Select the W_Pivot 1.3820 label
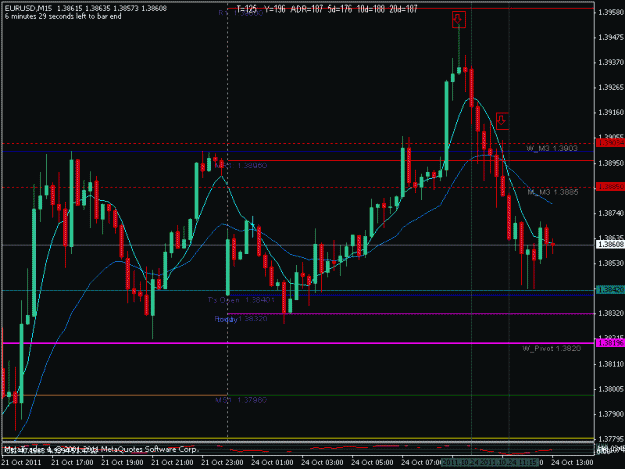This screenshot has height=469, width=625. 551,349
